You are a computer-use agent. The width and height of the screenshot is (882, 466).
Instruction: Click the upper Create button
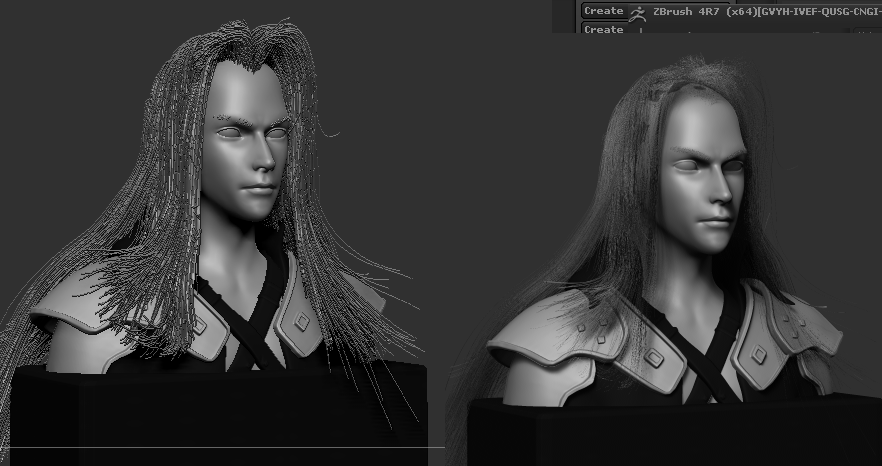(x=604, y=11)
